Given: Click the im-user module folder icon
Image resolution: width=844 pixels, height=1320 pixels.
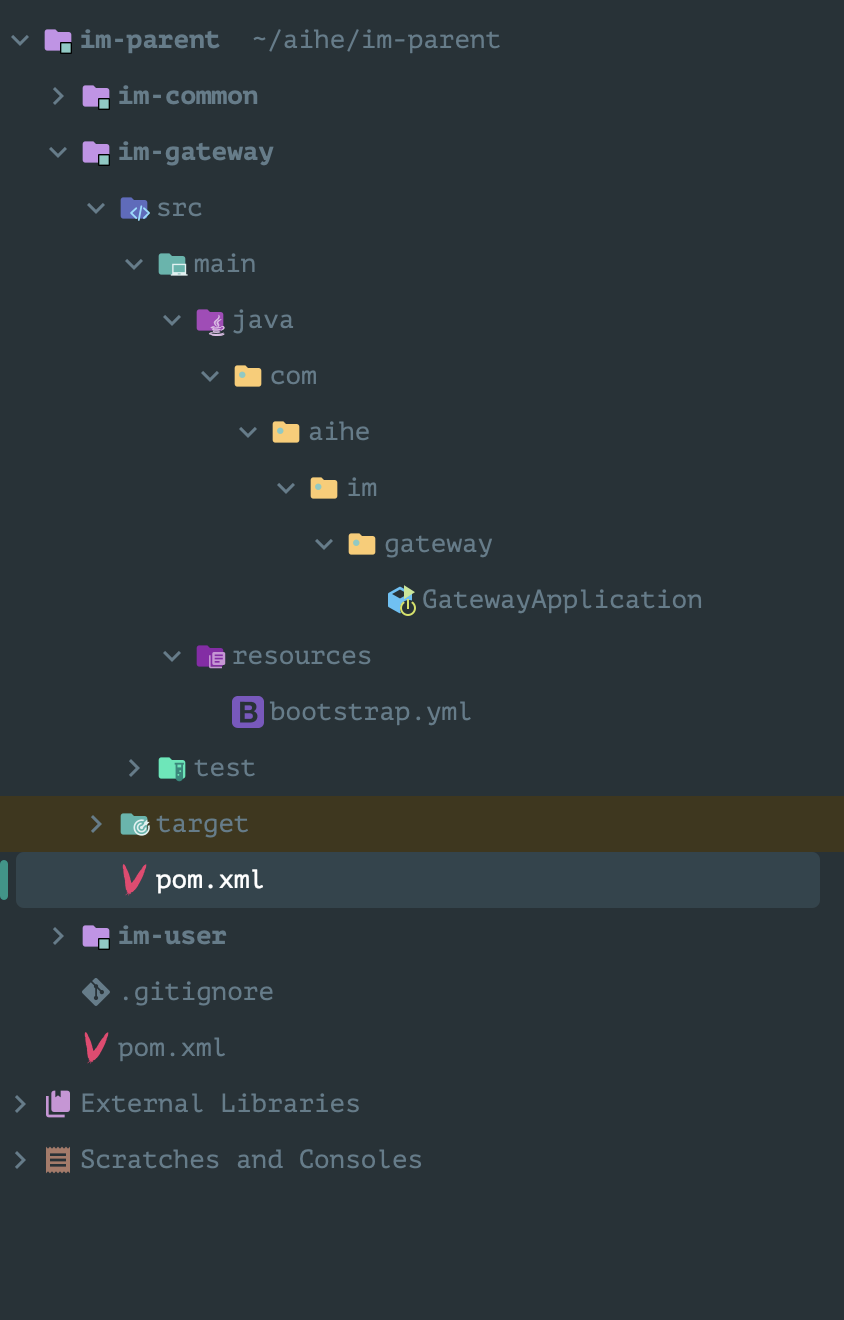Looking at the screenshot, I should pos(97,937).
